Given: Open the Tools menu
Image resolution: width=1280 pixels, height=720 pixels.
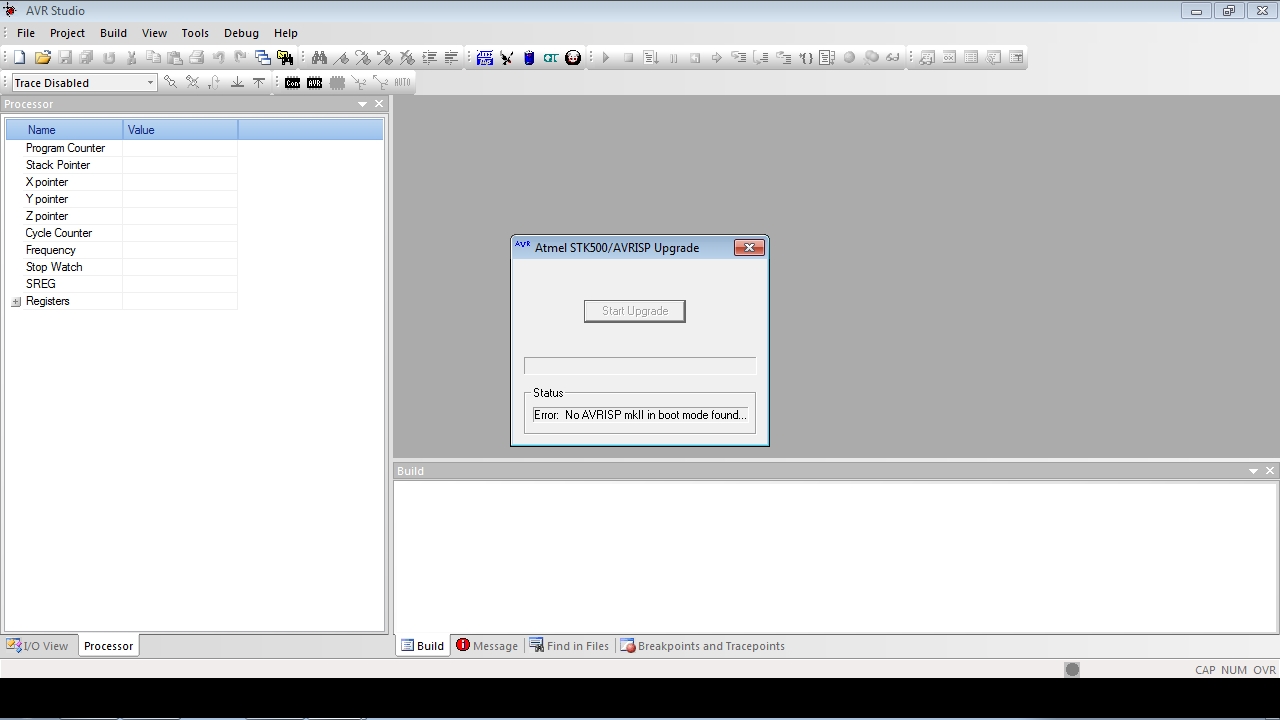Looking at the screenshot, I should pos(195,33).
